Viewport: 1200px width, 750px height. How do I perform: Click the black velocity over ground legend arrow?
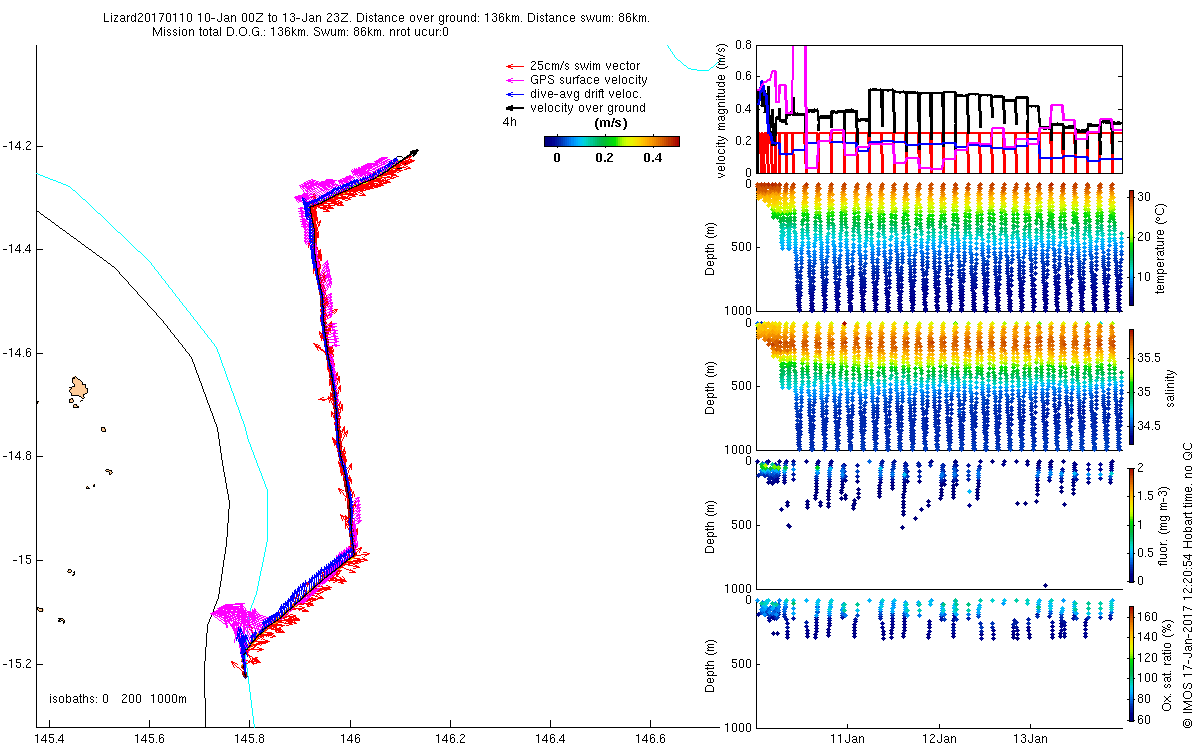(x=514, y=108)
